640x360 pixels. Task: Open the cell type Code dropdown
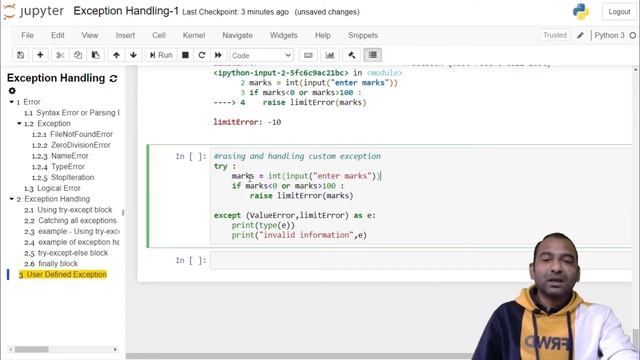261,55
